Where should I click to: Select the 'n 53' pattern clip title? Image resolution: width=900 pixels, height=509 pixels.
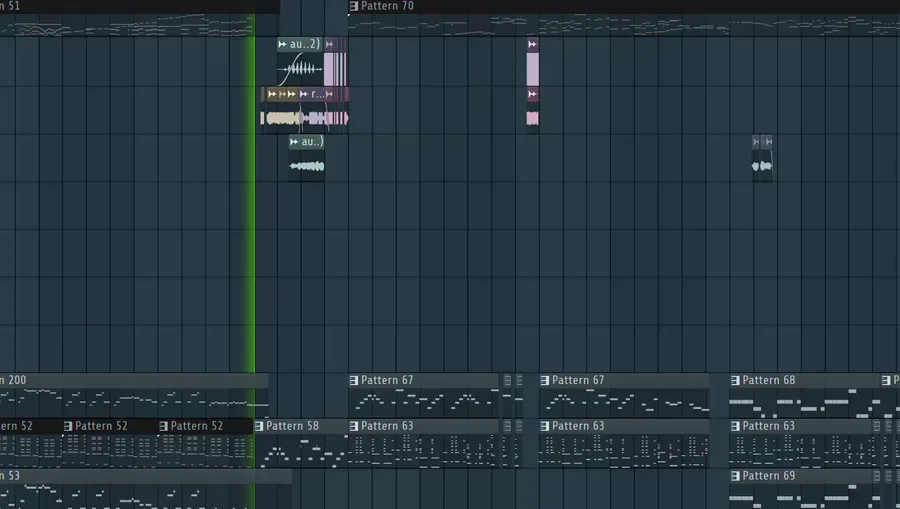coord(10,476)
